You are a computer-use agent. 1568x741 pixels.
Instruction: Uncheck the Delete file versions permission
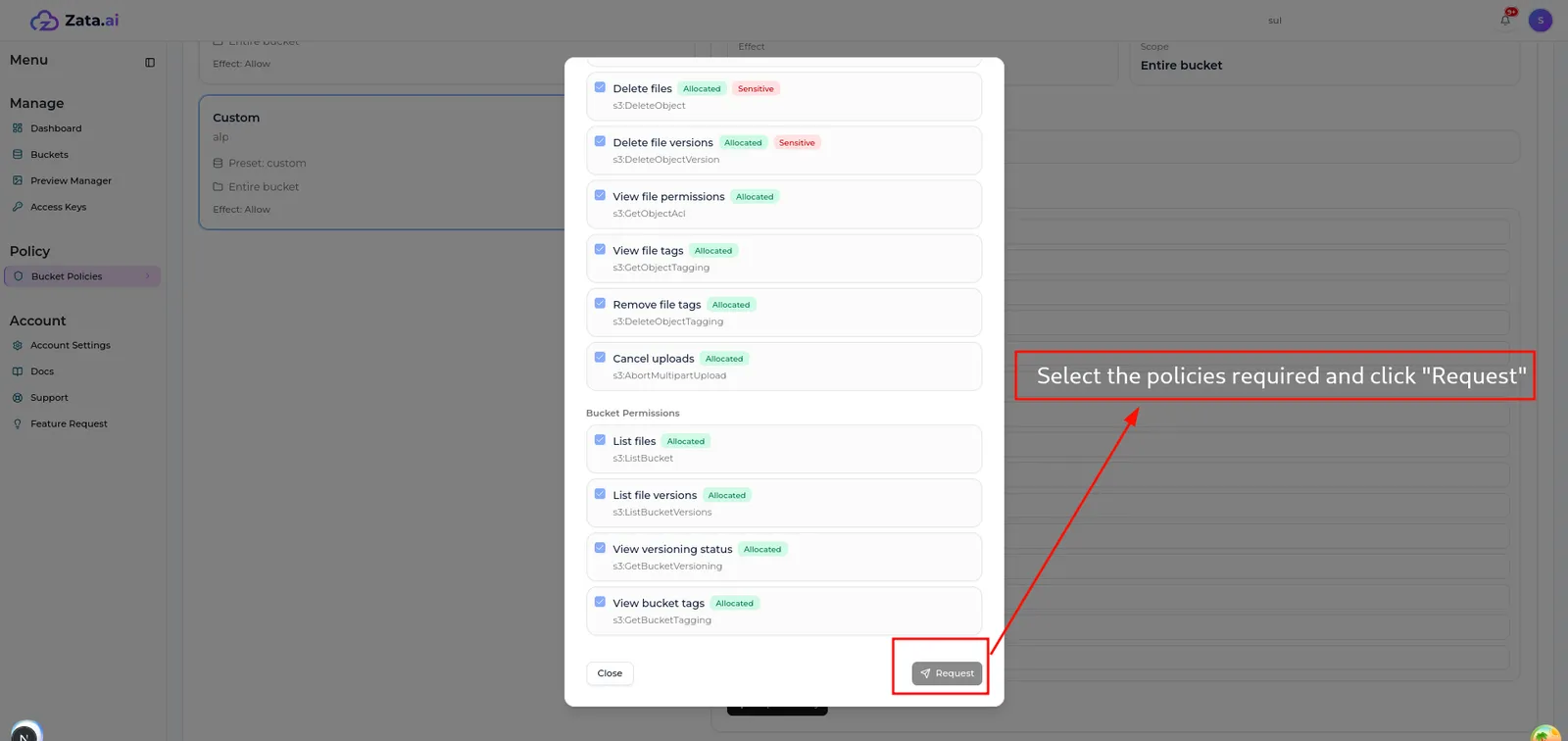tap(600, 141)
